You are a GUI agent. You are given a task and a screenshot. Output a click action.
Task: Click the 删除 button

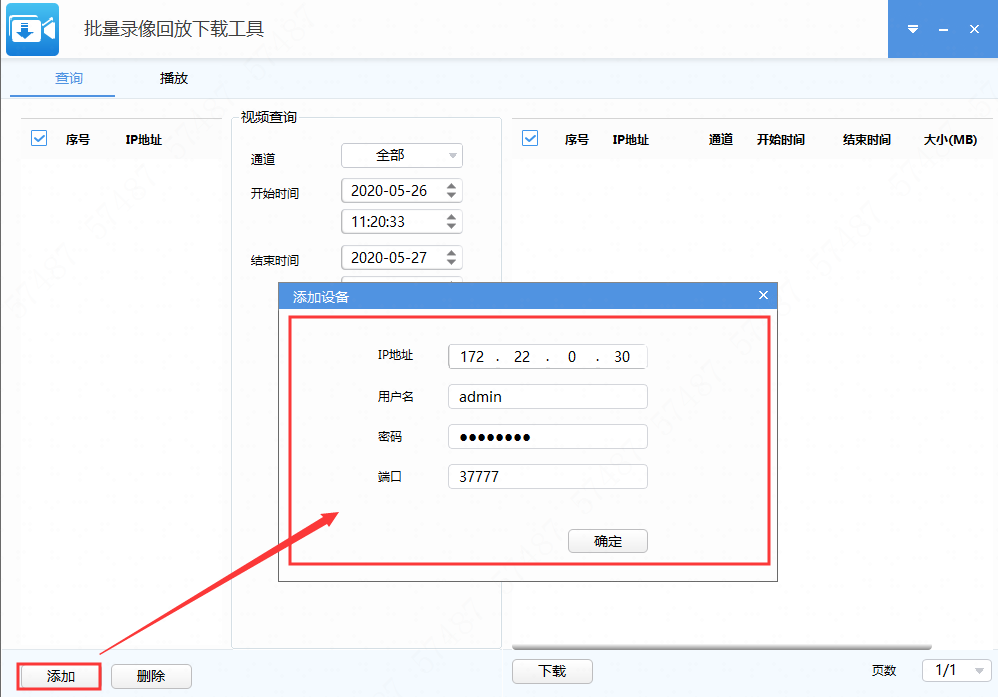(x=151, y=676)
